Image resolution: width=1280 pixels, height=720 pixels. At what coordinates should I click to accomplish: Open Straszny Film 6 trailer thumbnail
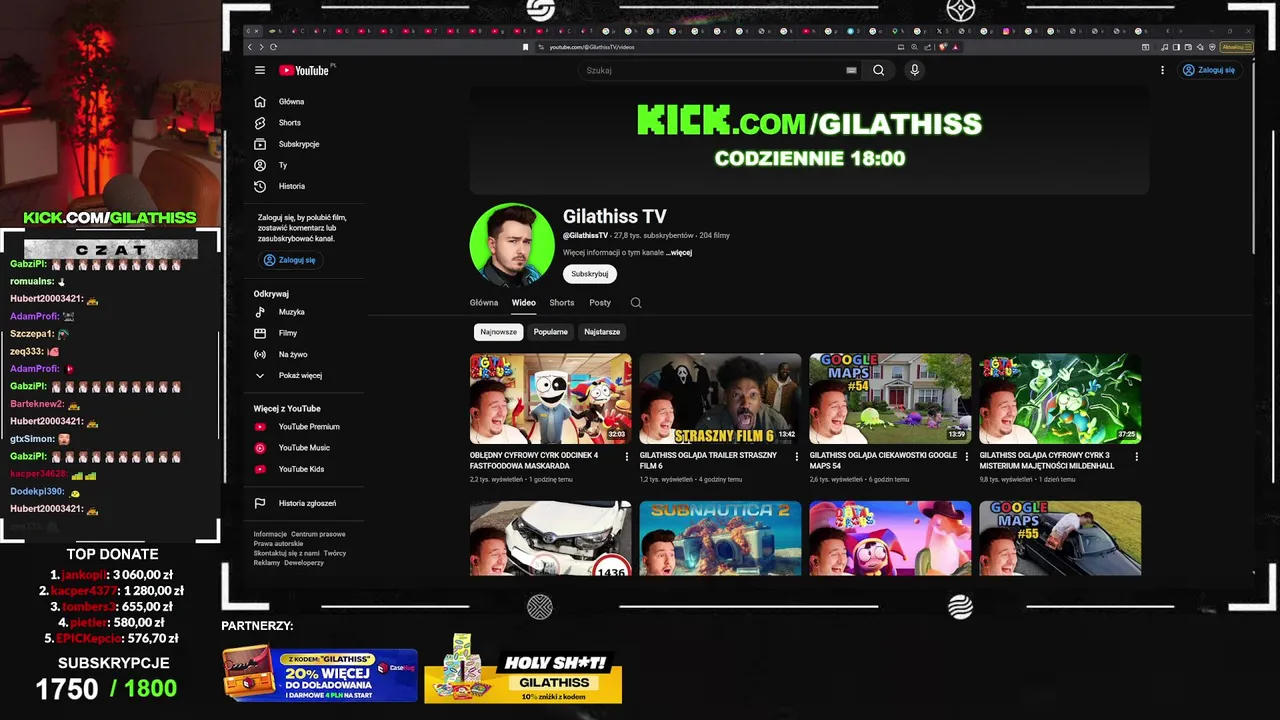(x=720, y=398)
